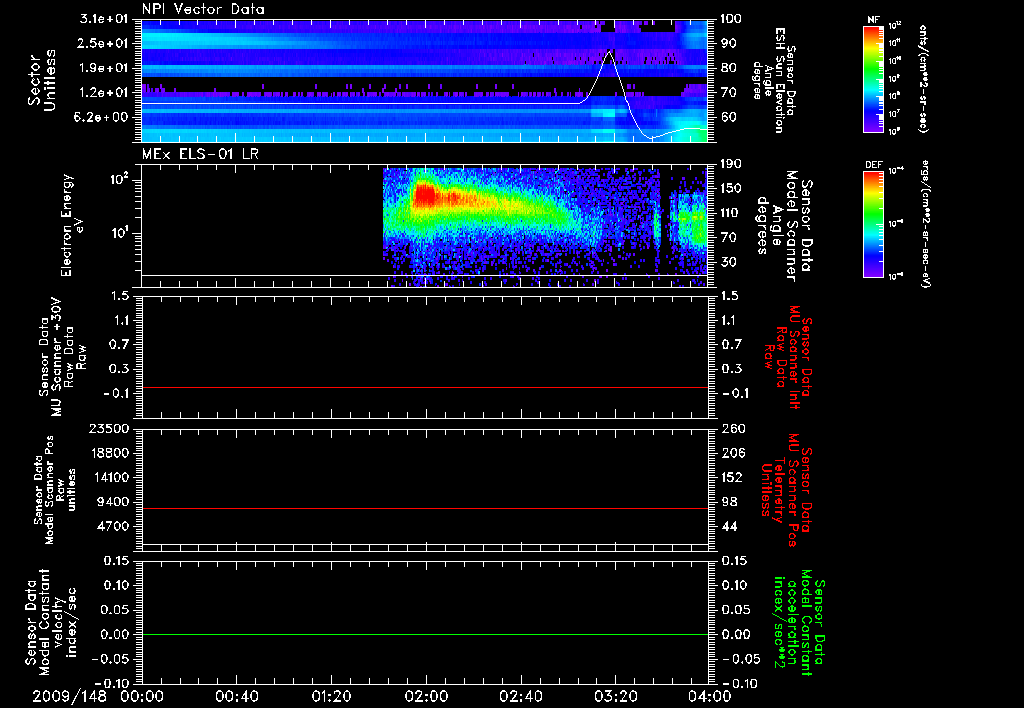Click the "2.5e+01" Sector axis tick label
This screenshot has height=708, width=1024.
pos(104,43)
